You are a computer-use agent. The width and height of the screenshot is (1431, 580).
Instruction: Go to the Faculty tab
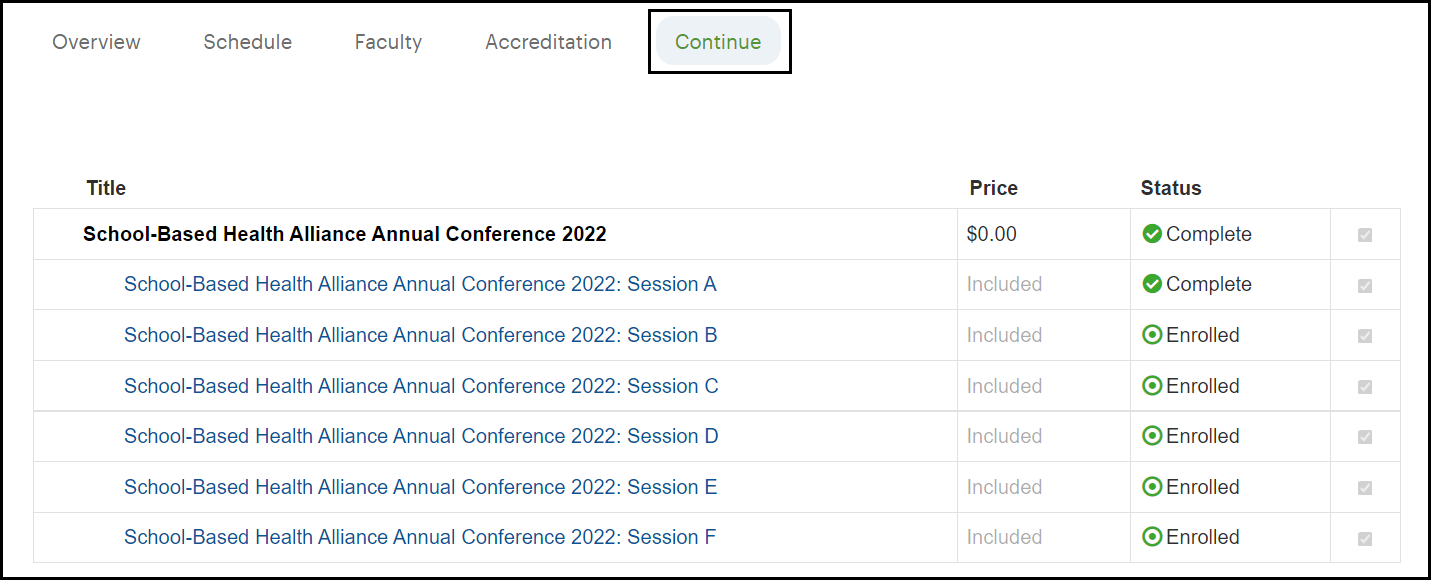pos(388,42)
